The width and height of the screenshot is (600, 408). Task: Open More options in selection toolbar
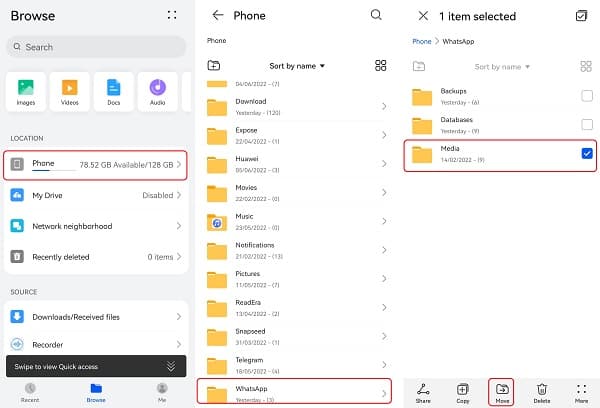[x=581, y=393]
